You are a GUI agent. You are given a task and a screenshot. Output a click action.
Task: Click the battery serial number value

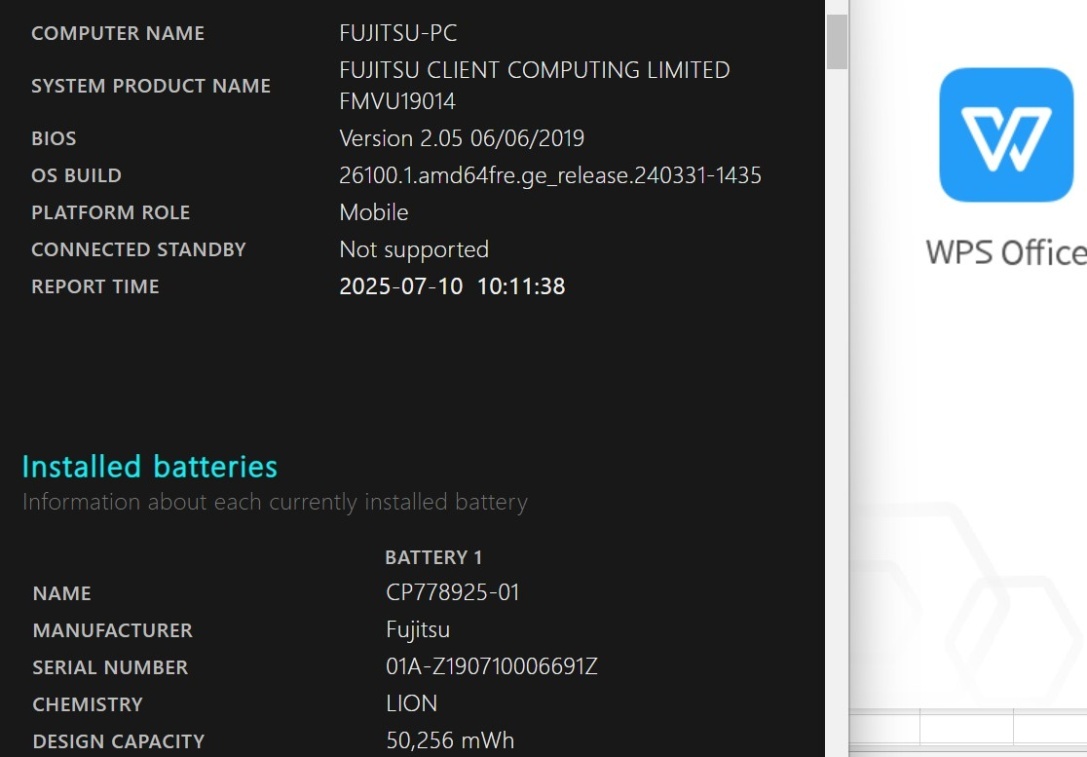coord(491,667)
